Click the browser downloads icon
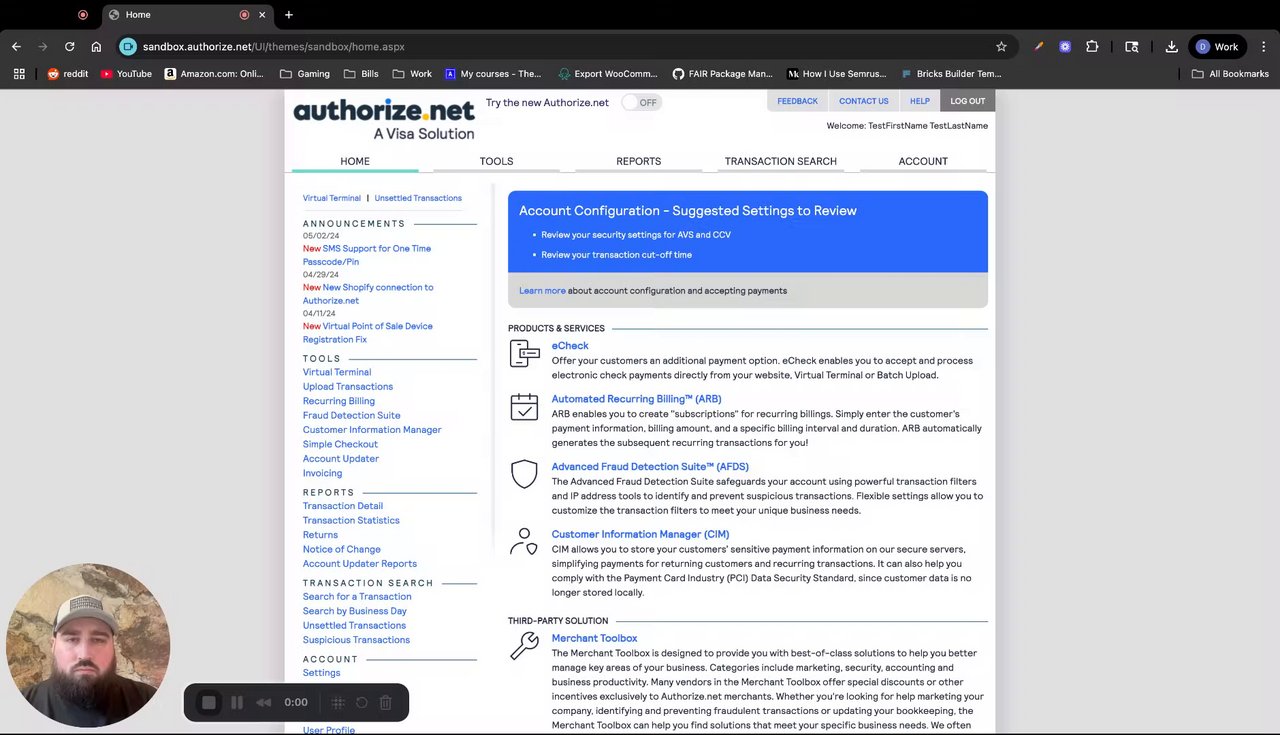Image resolution: width=1280 pixels, height=735 pixels. 1171,46
